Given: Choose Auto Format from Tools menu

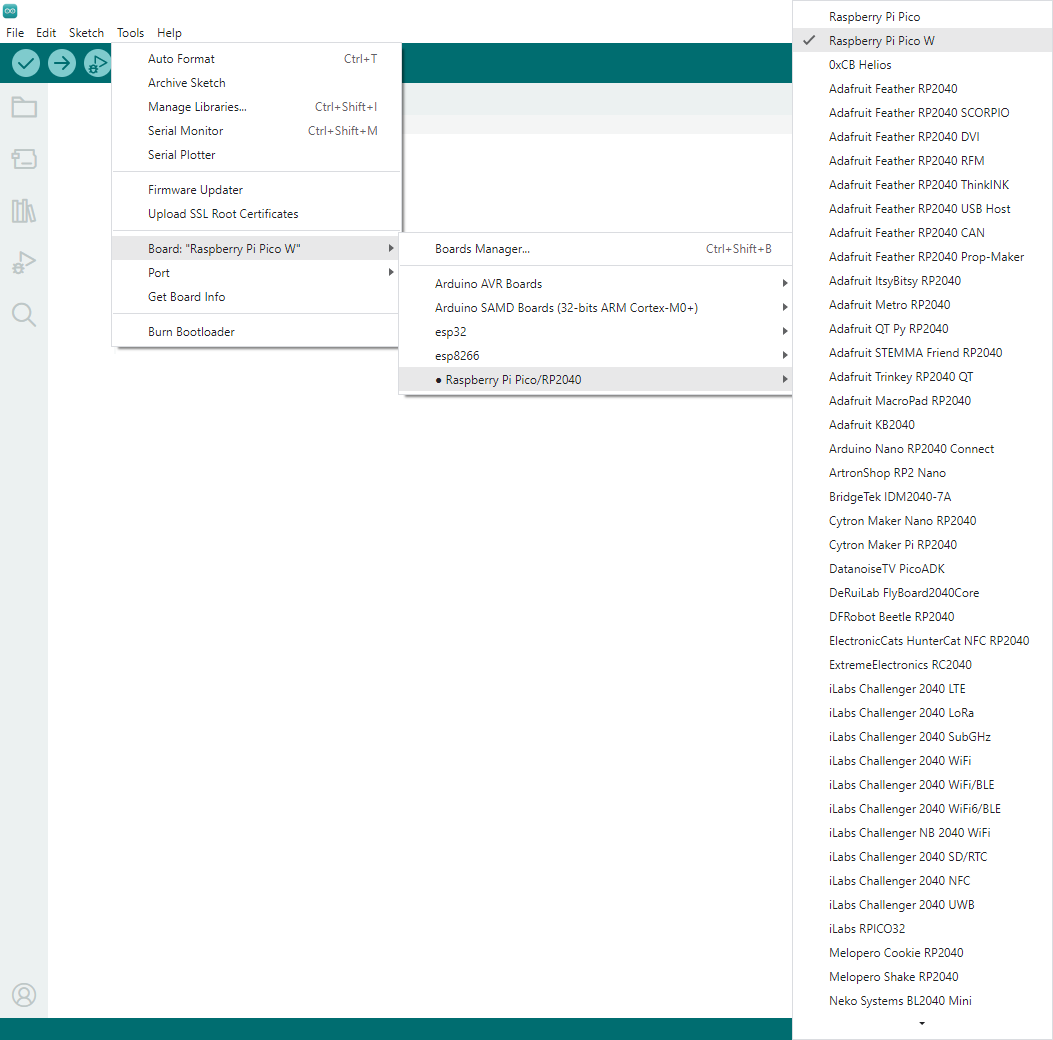Looking at the screenshot, I should (257, 59).
